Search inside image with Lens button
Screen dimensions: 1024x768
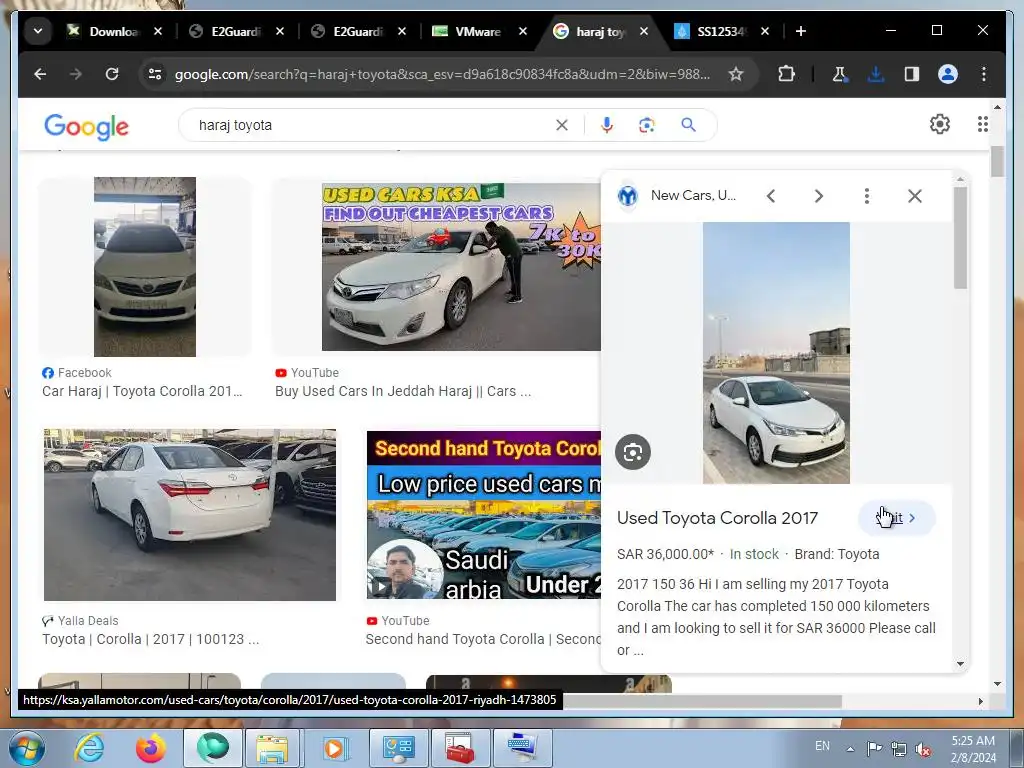point(633,452)
